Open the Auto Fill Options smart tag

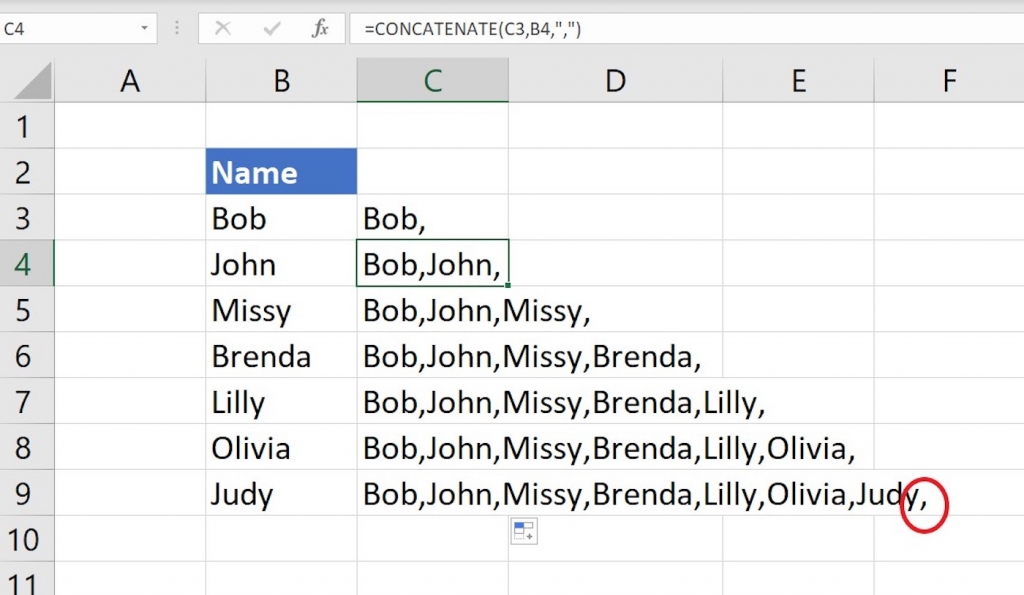coord(523,531)
